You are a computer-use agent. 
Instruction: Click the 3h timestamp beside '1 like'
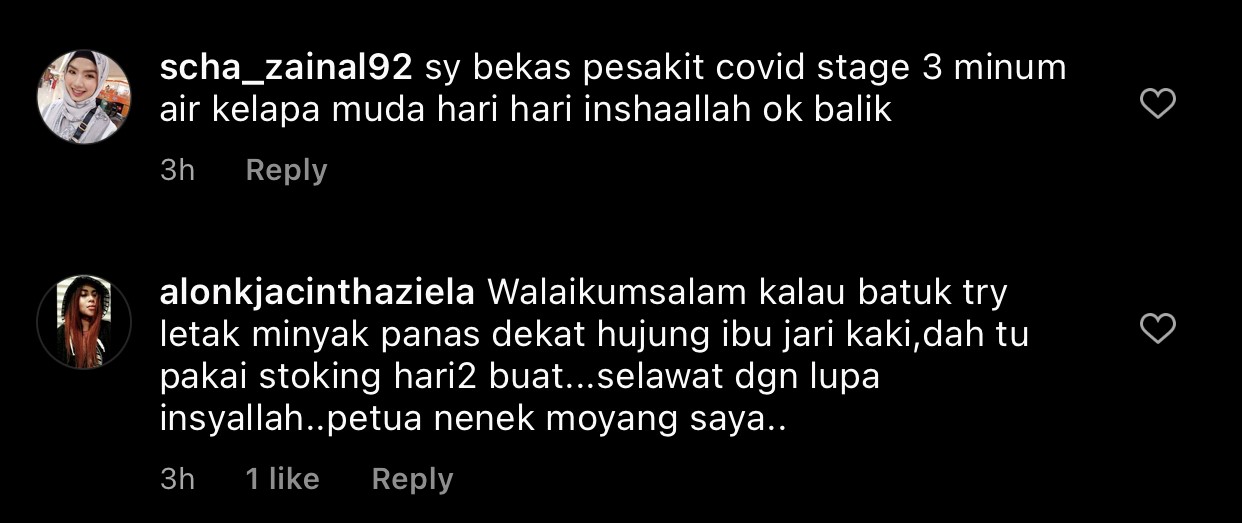coord(178,479)
